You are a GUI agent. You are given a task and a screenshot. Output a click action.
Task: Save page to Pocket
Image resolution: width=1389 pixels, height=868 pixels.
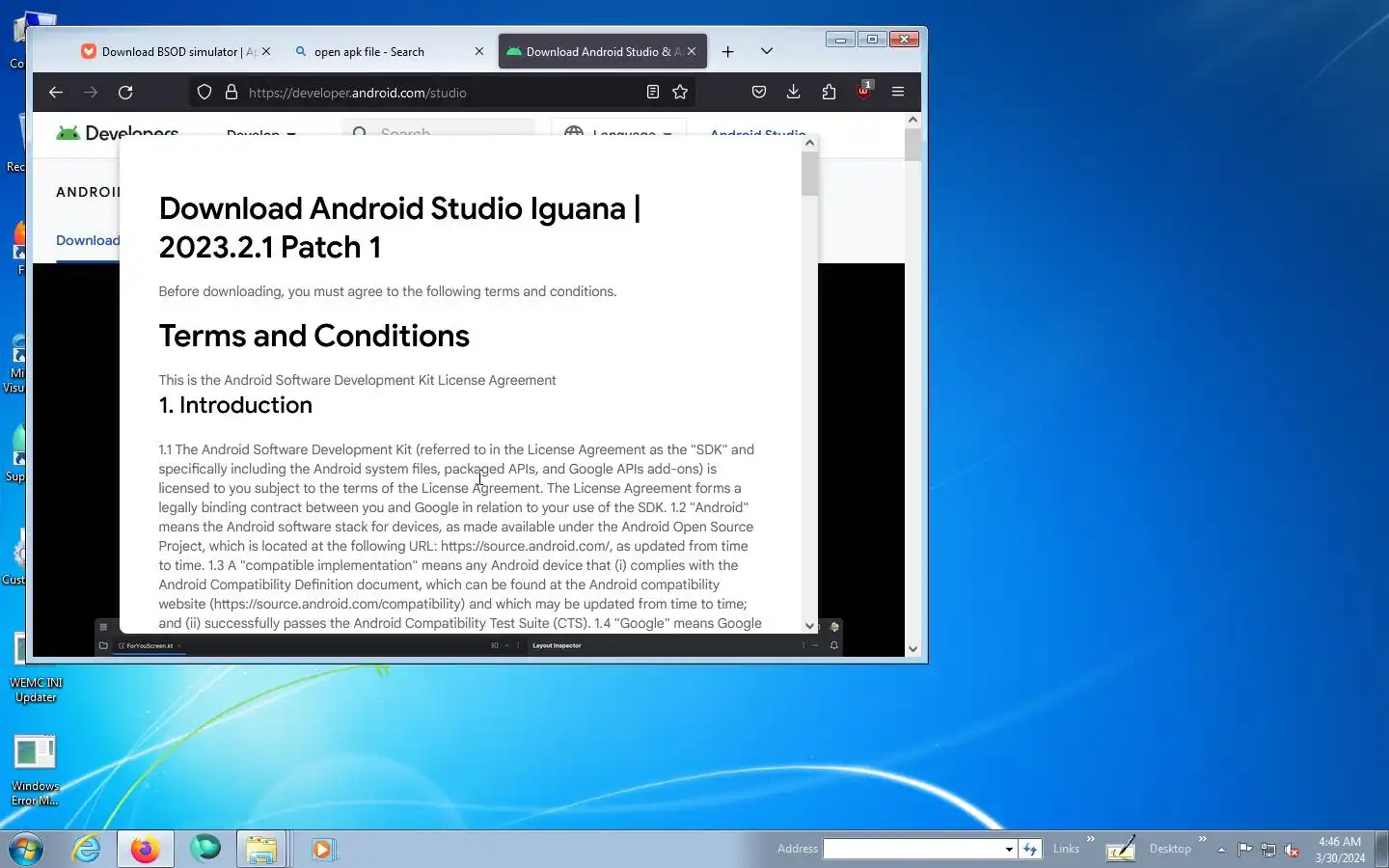click(x=759, y=93)
